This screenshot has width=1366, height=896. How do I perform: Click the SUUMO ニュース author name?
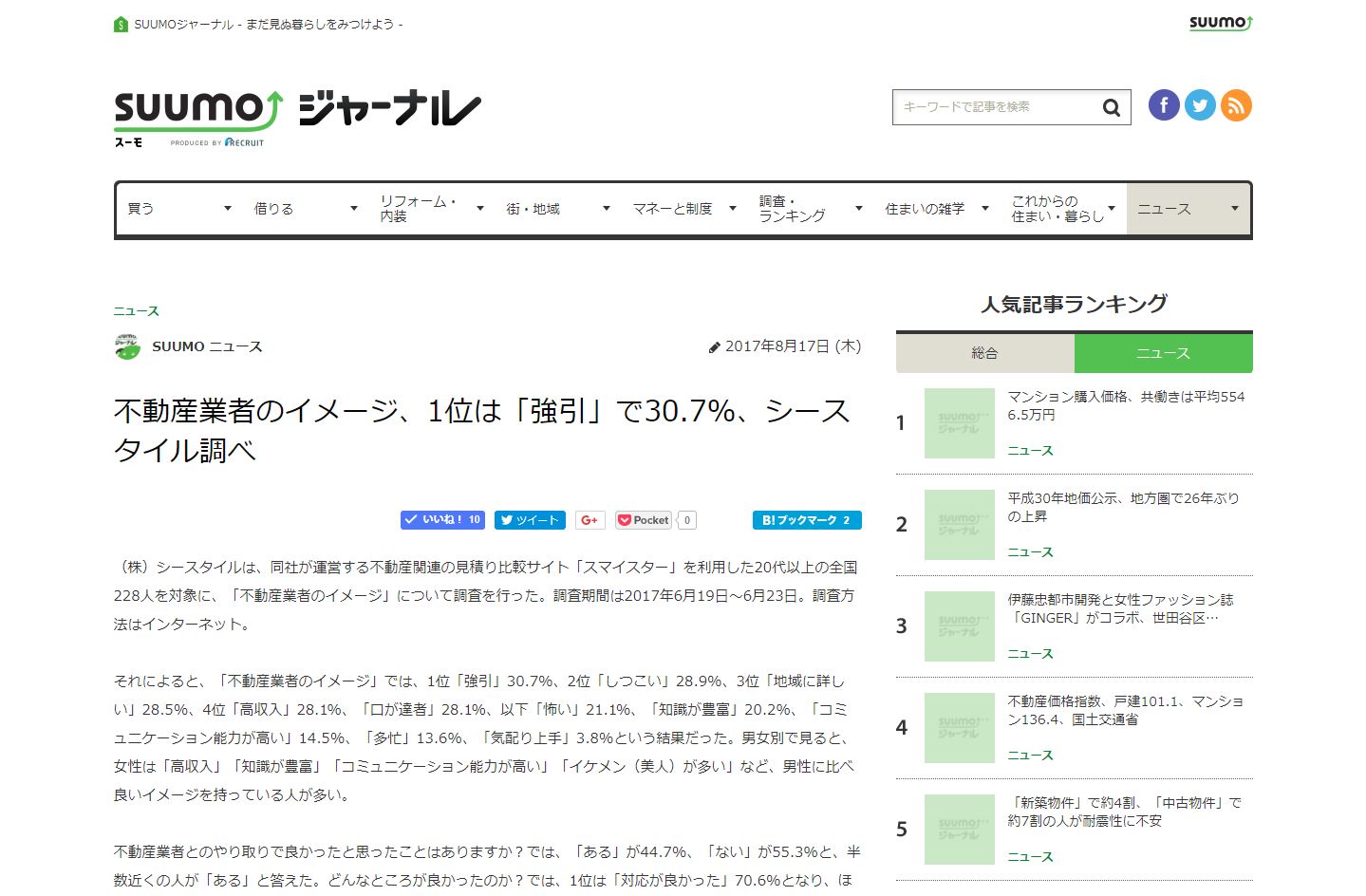[x=207, y=346]
